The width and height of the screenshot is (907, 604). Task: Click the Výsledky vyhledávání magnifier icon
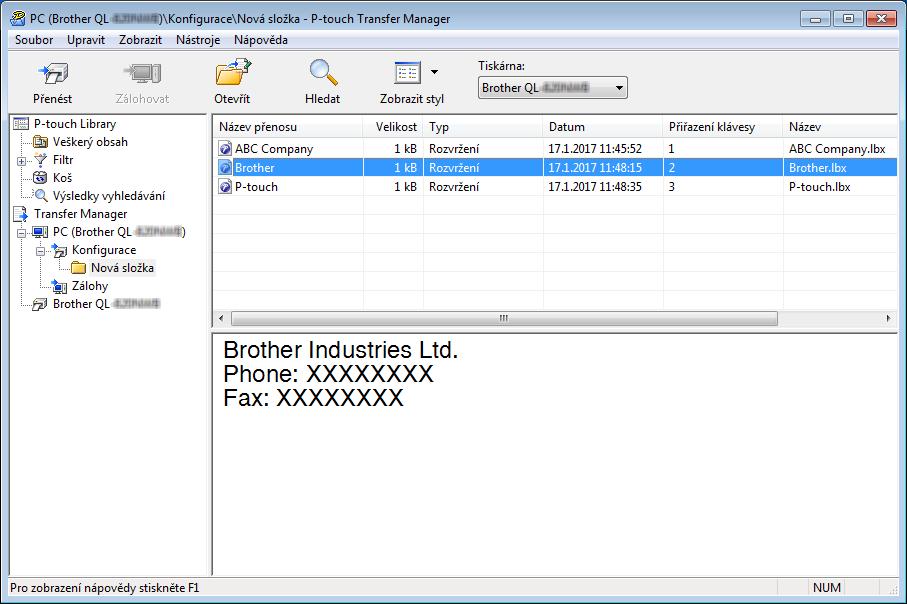40,196
